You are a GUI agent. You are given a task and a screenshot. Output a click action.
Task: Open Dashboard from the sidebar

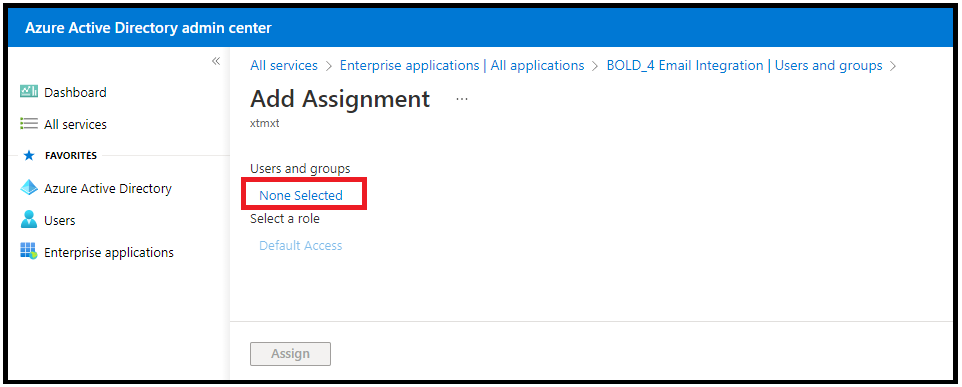pos(75,92)
